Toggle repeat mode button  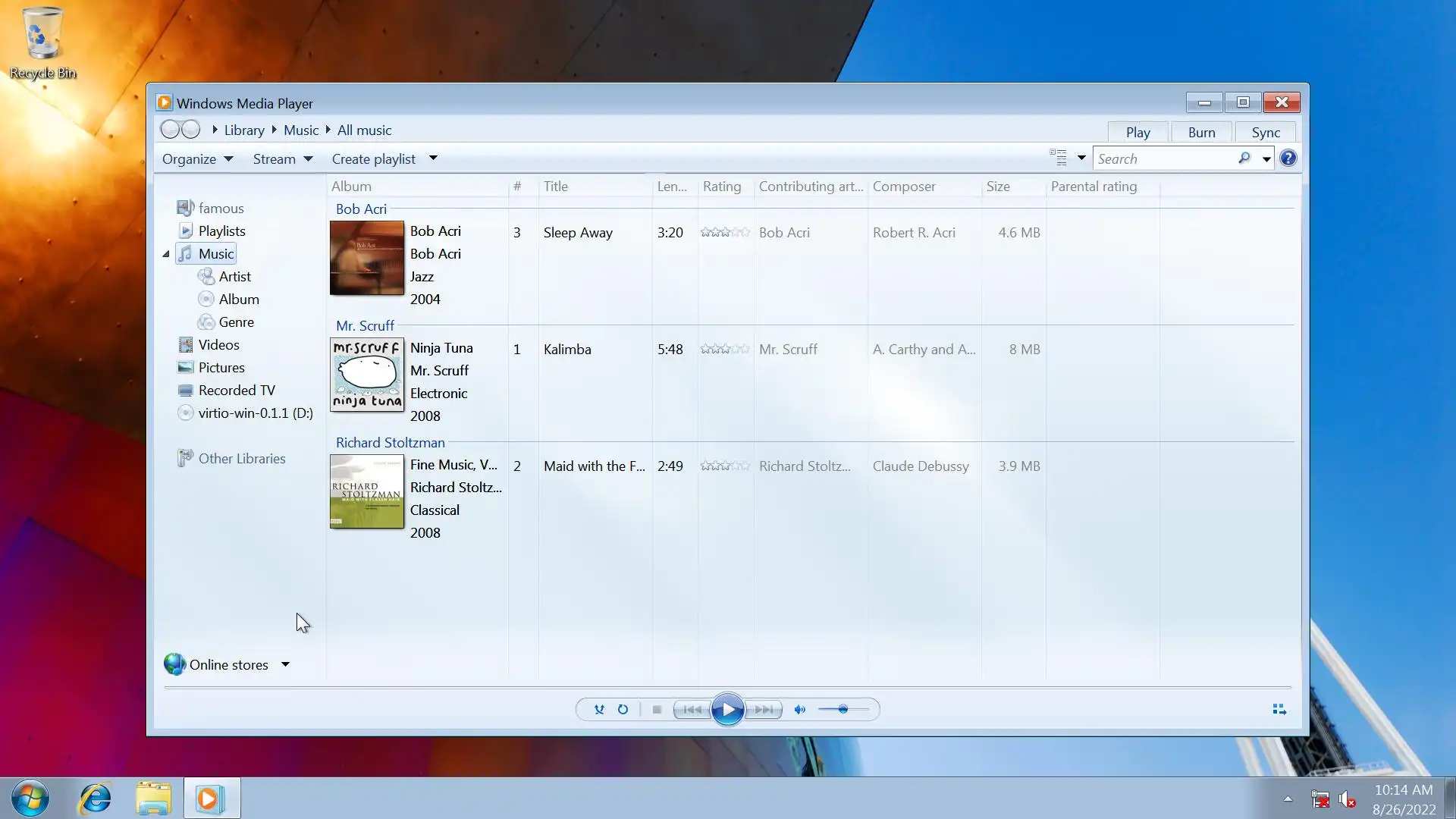[623, 710]
